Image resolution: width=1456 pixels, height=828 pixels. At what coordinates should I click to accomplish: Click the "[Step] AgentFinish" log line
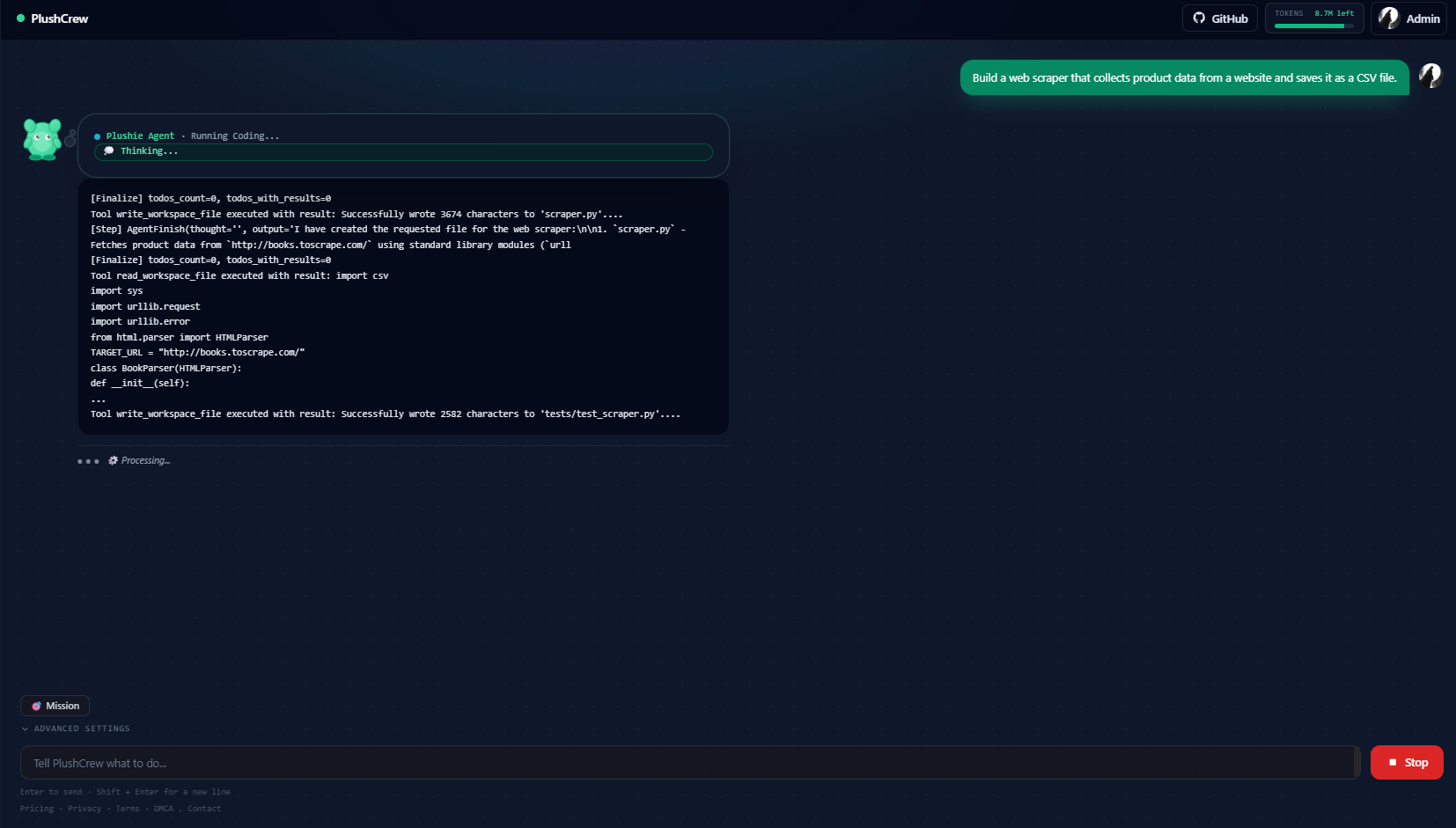pyautogui.click(x=388, y=238)
